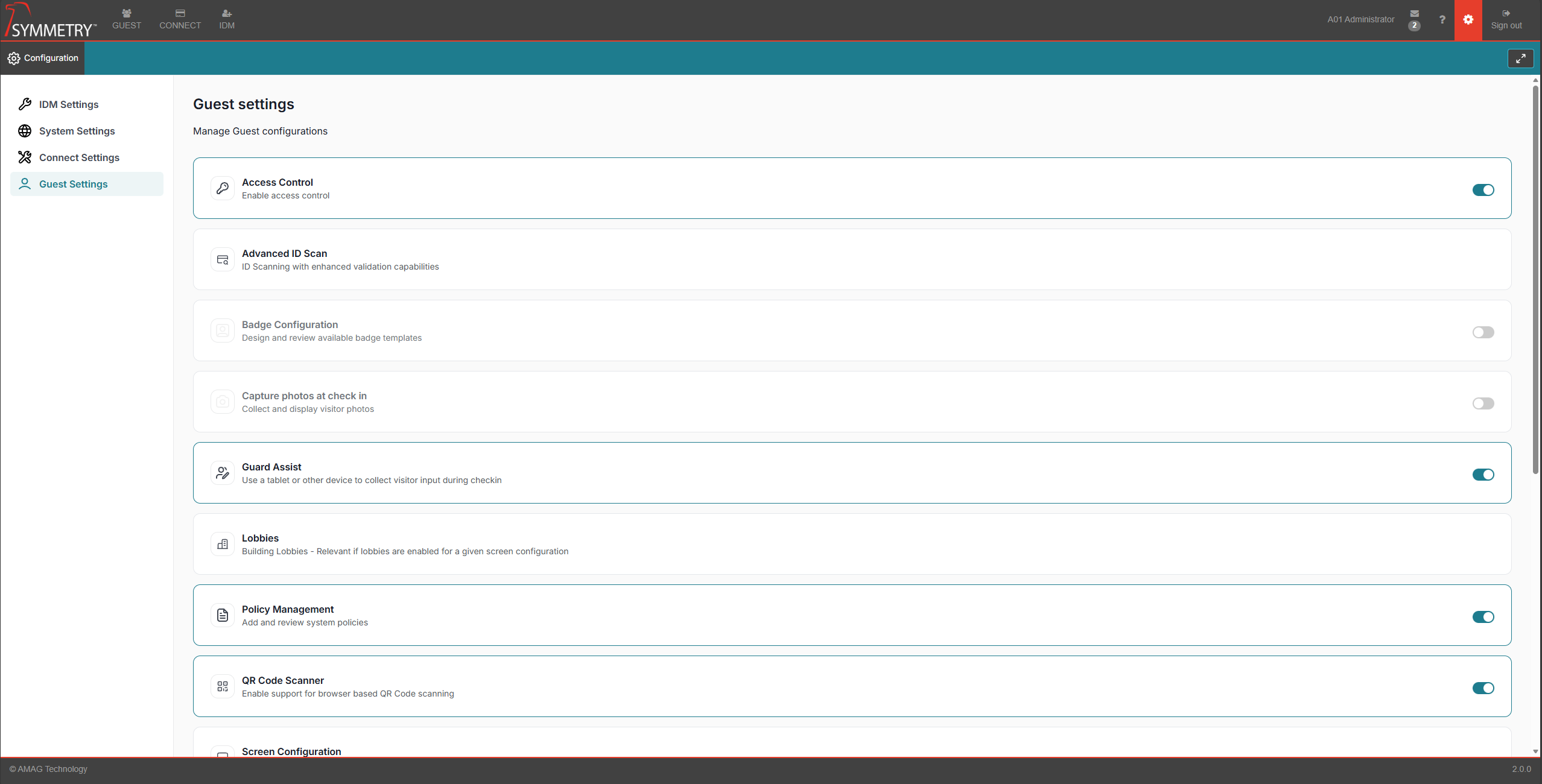The width and height of the screenshot is (1542, 784).
Task: Open System Settings in the sidebar
Action: coord(77,131)
